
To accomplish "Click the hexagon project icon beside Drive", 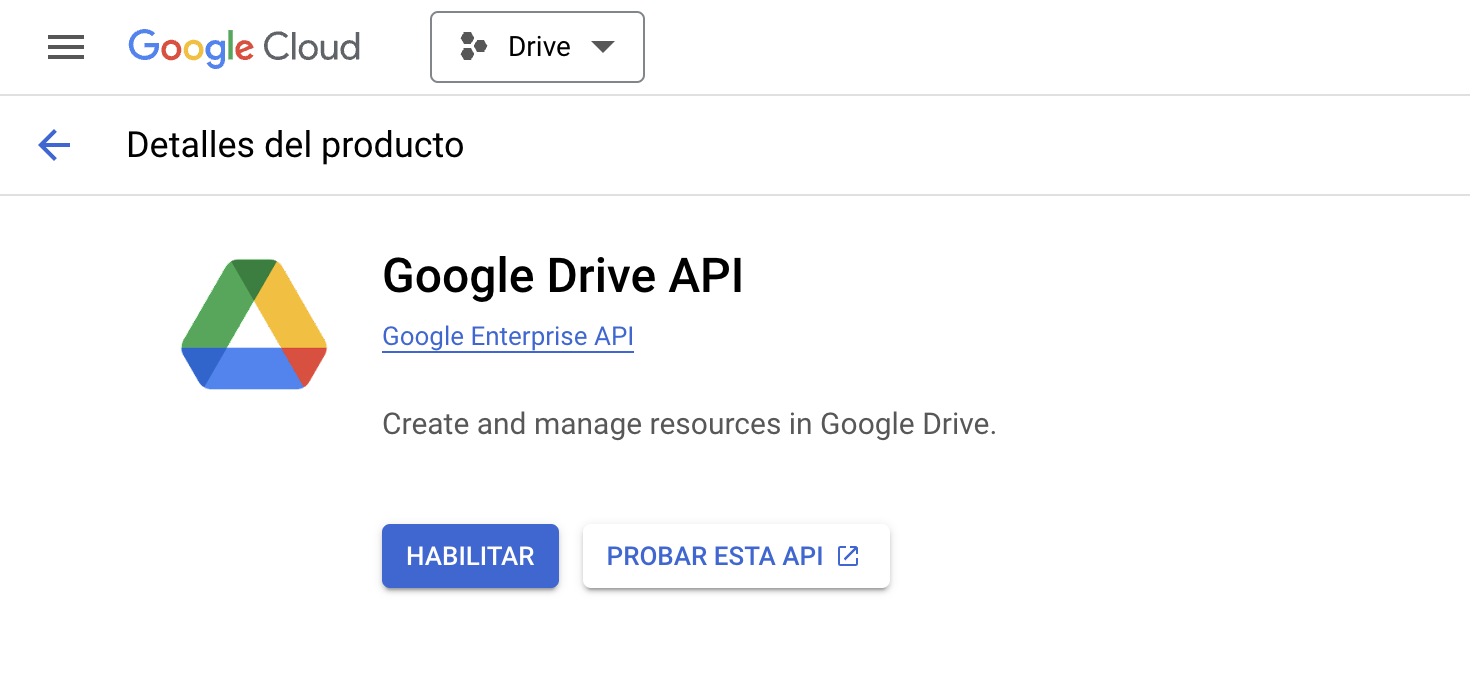I will pos(473,47).
